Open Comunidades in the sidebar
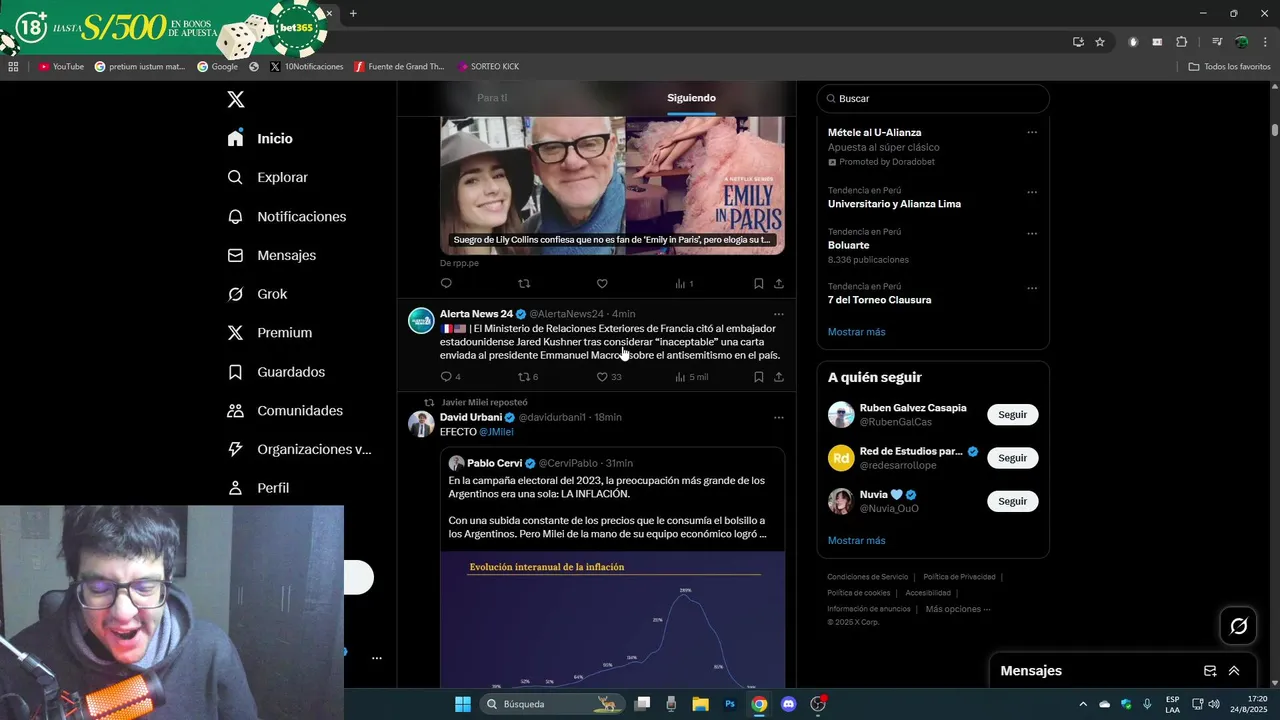The image size is (1280, 720). point(285,411)
